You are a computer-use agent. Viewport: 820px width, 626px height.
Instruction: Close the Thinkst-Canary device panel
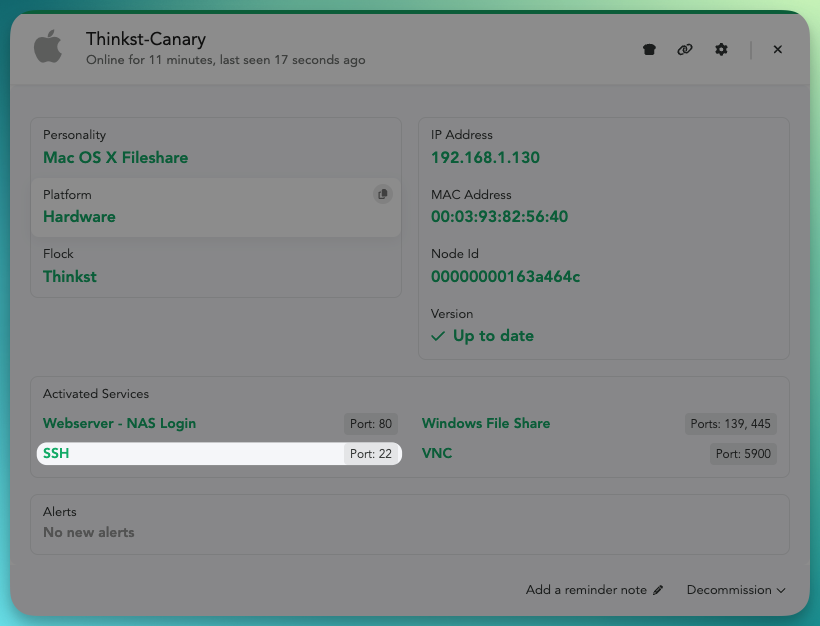pos(778,49)
